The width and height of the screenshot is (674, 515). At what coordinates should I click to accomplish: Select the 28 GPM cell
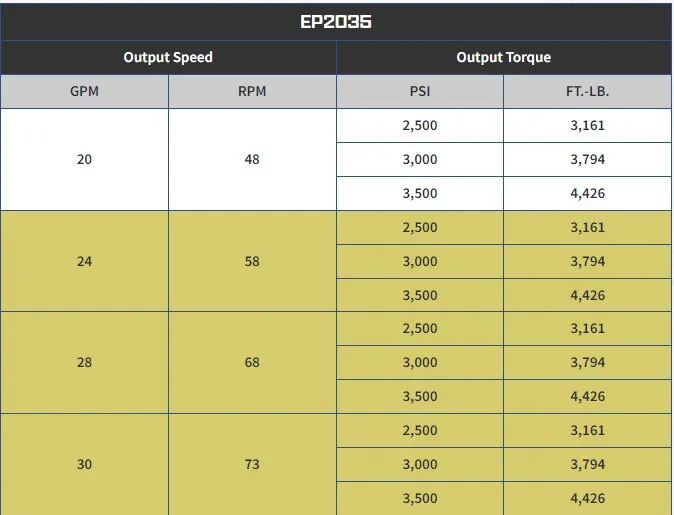point(84,362)
